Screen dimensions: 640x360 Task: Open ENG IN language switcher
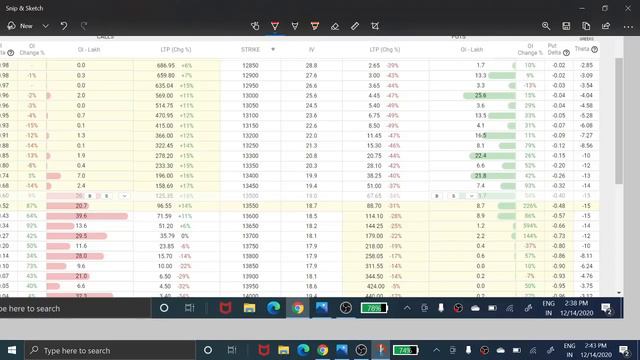(x=569, y=350)
